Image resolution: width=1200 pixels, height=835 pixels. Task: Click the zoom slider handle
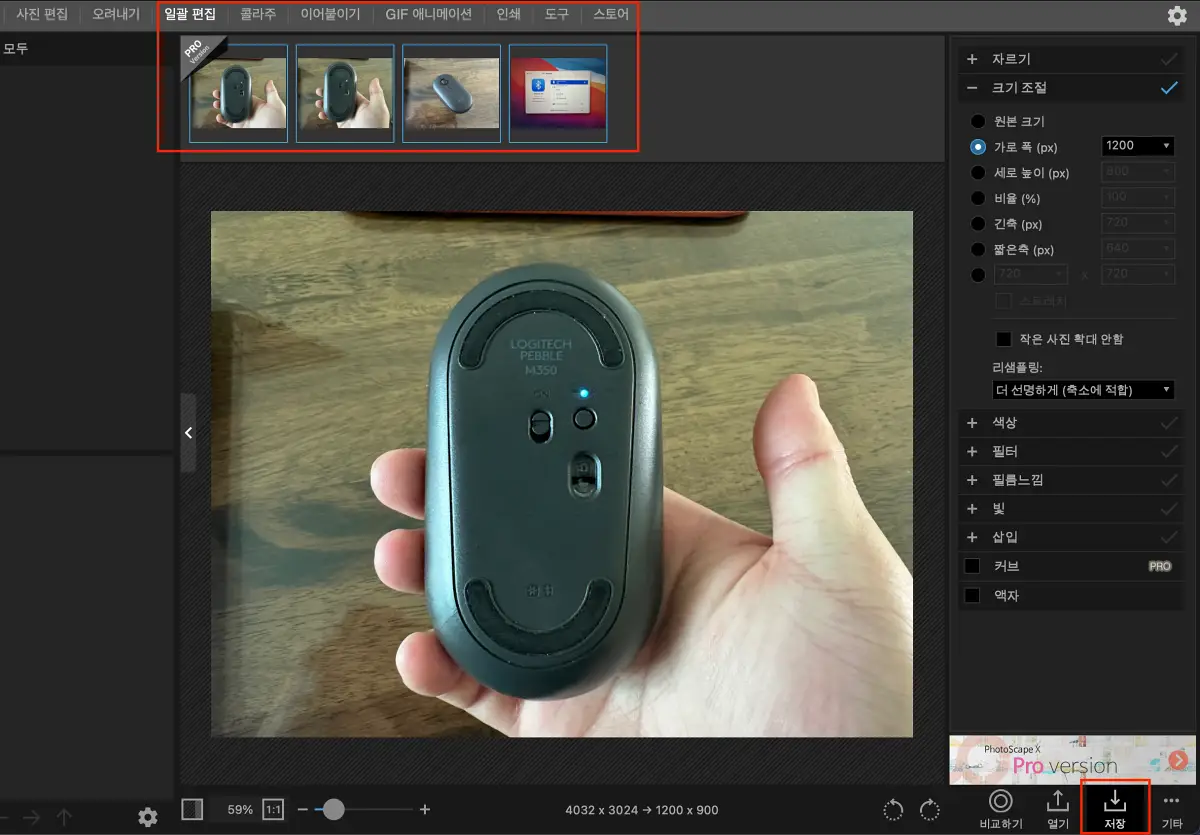click(334, 809)
